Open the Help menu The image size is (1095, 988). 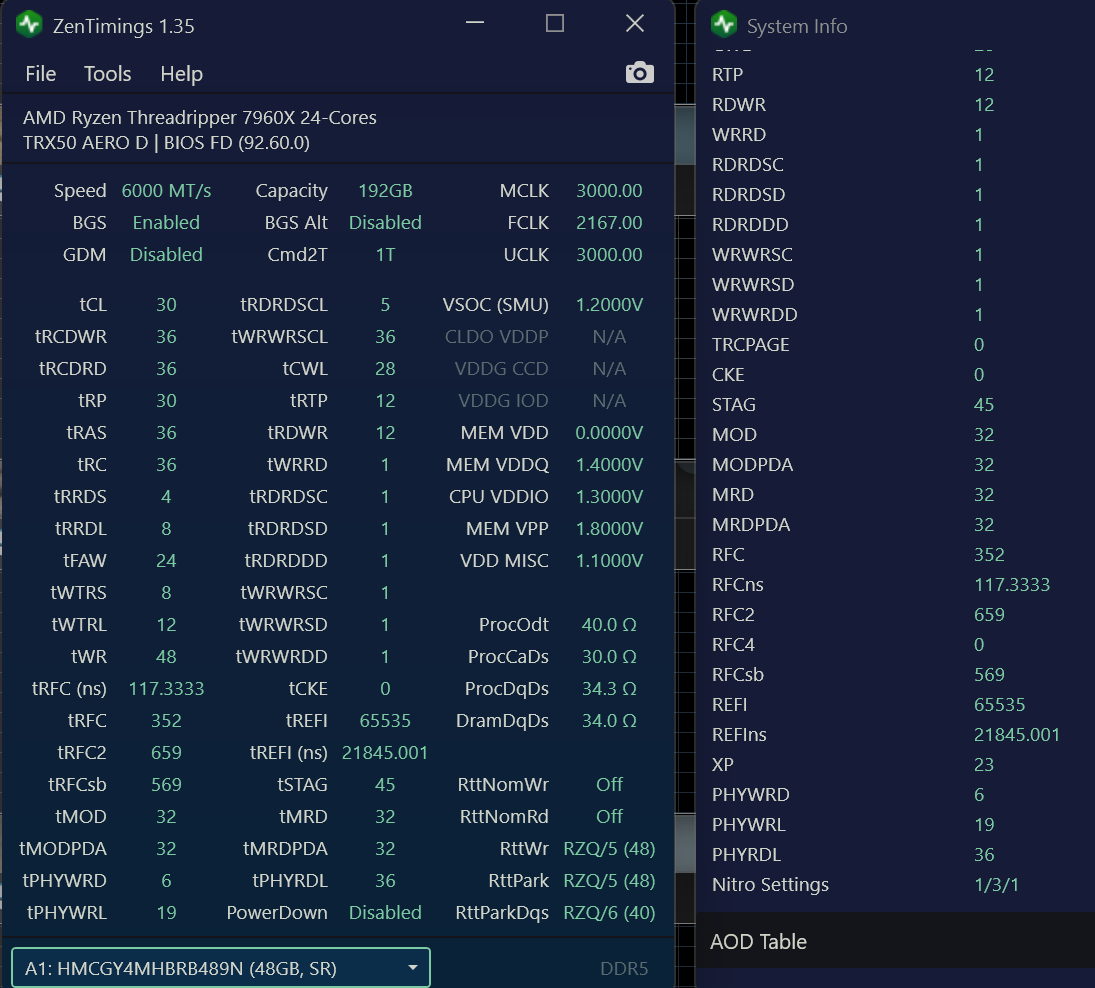coord(181,74)
